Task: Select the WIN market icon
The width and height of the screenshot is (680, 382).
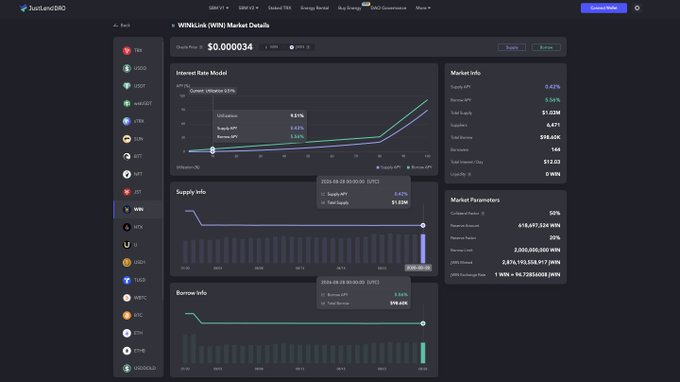Action: click(x=127, y=209)
